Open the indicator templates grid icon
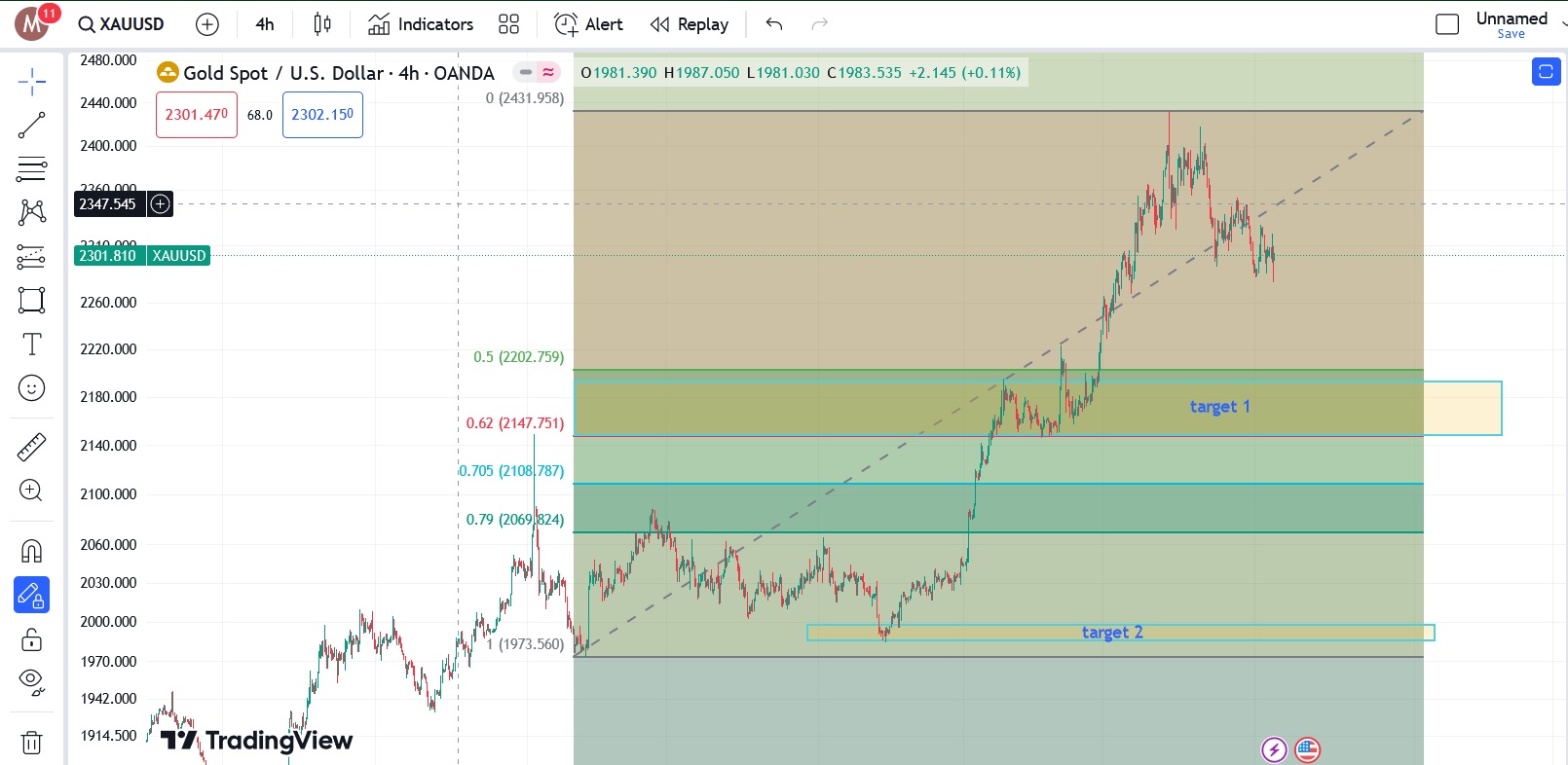The height and width of the screenshot is (765, 1568). [x=508, y=24]
